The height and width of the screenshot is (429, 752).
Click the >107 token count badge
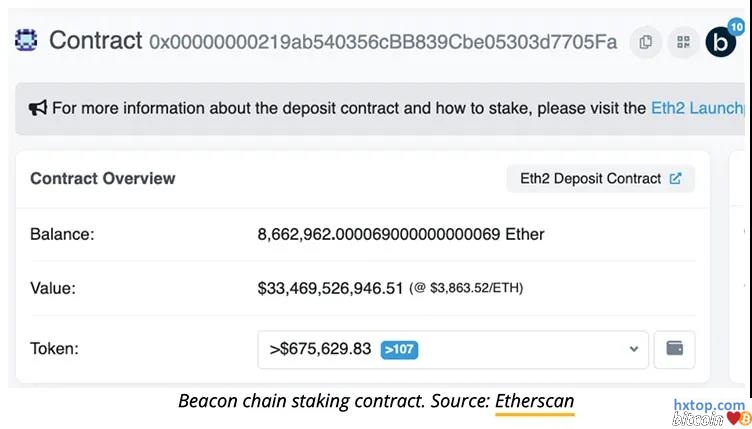click(399, 349)
